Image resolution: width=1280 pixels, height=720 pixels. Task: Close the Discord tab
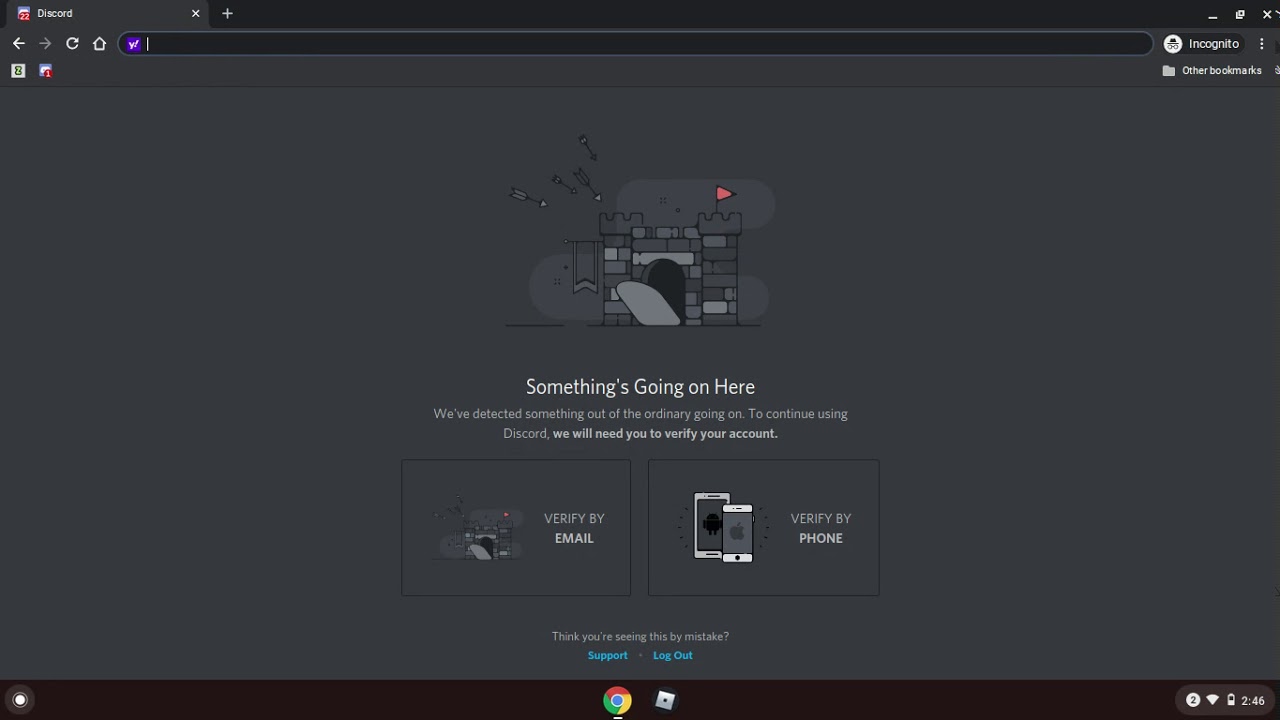(195, 14)
